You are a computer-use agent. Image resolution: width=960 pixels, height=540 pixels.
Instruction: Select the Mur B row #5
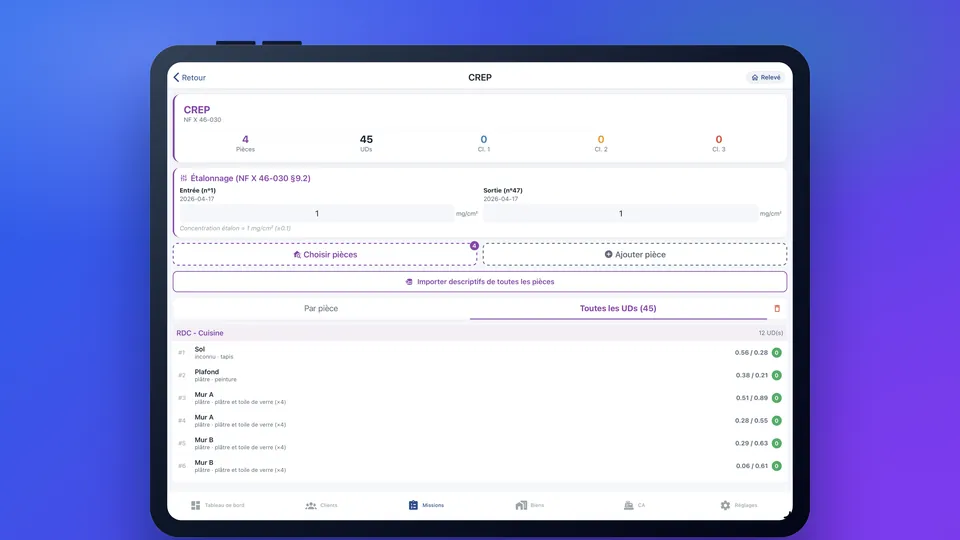click(480, 443)
